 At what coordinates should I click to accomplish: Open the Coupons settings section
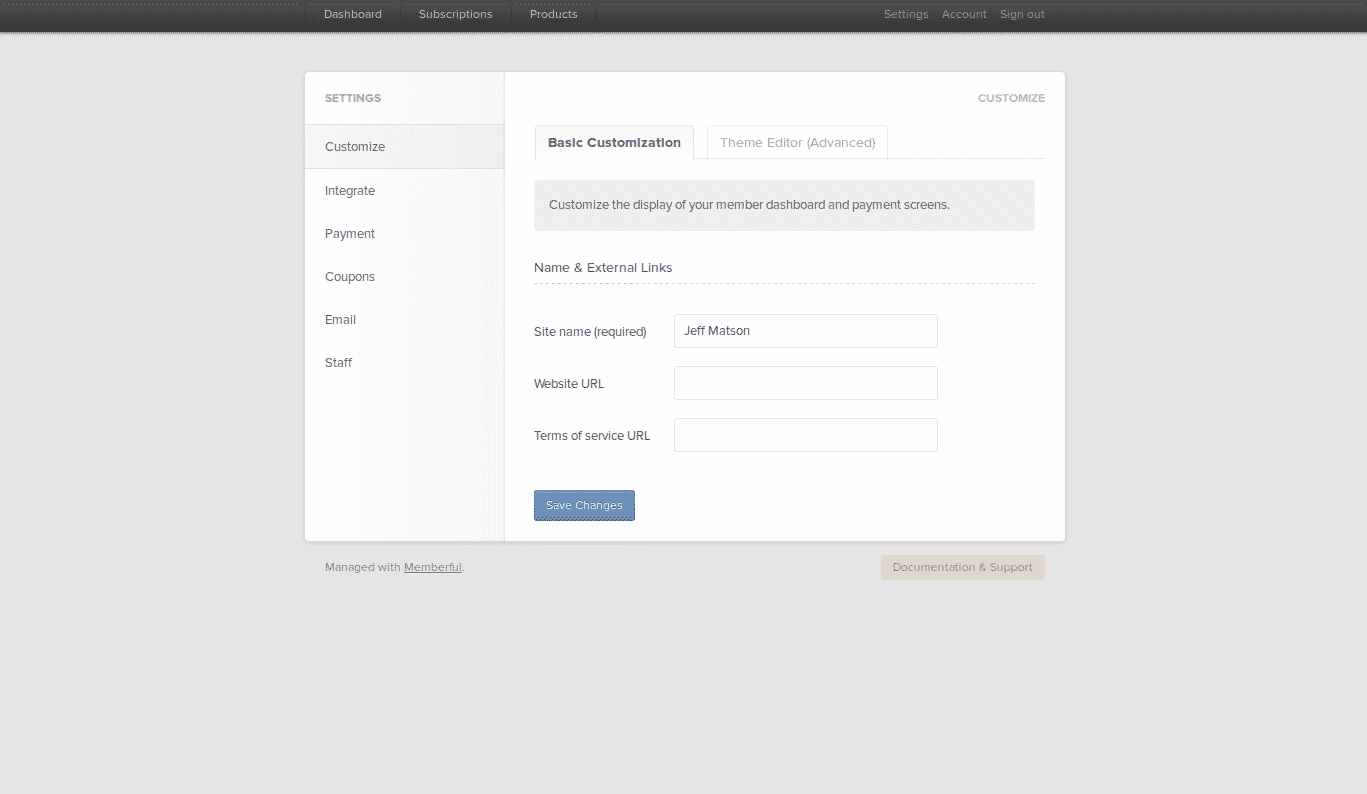[350, 277]
